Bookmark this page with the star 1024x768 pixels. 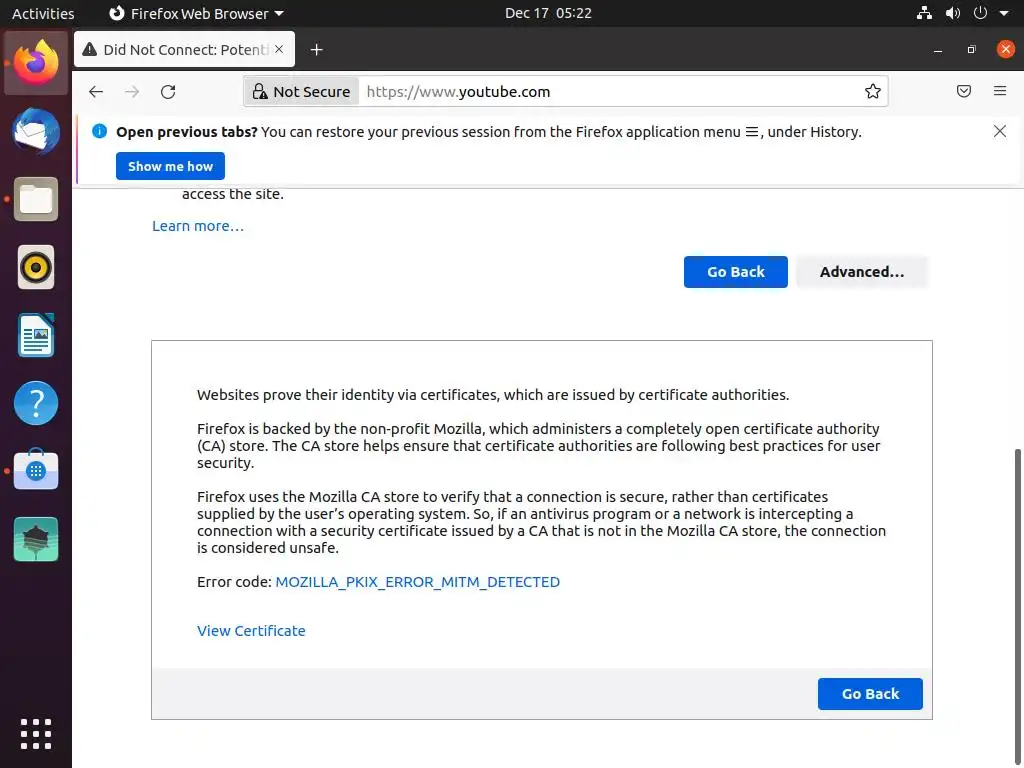click(x=872, y=91)
